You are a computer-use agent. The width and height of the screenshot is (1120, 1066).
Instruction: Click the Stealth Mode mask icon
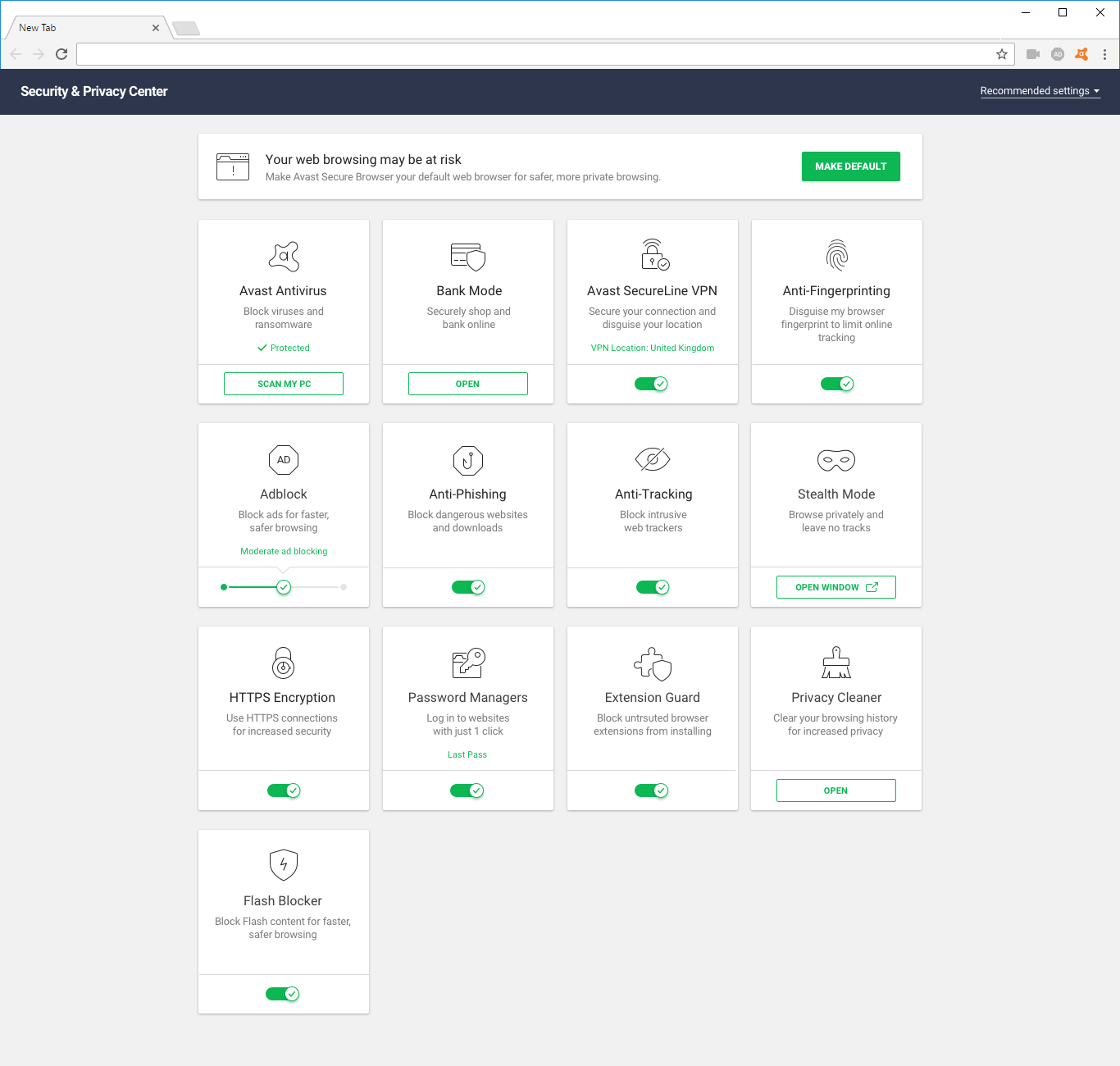coord(836,460)
